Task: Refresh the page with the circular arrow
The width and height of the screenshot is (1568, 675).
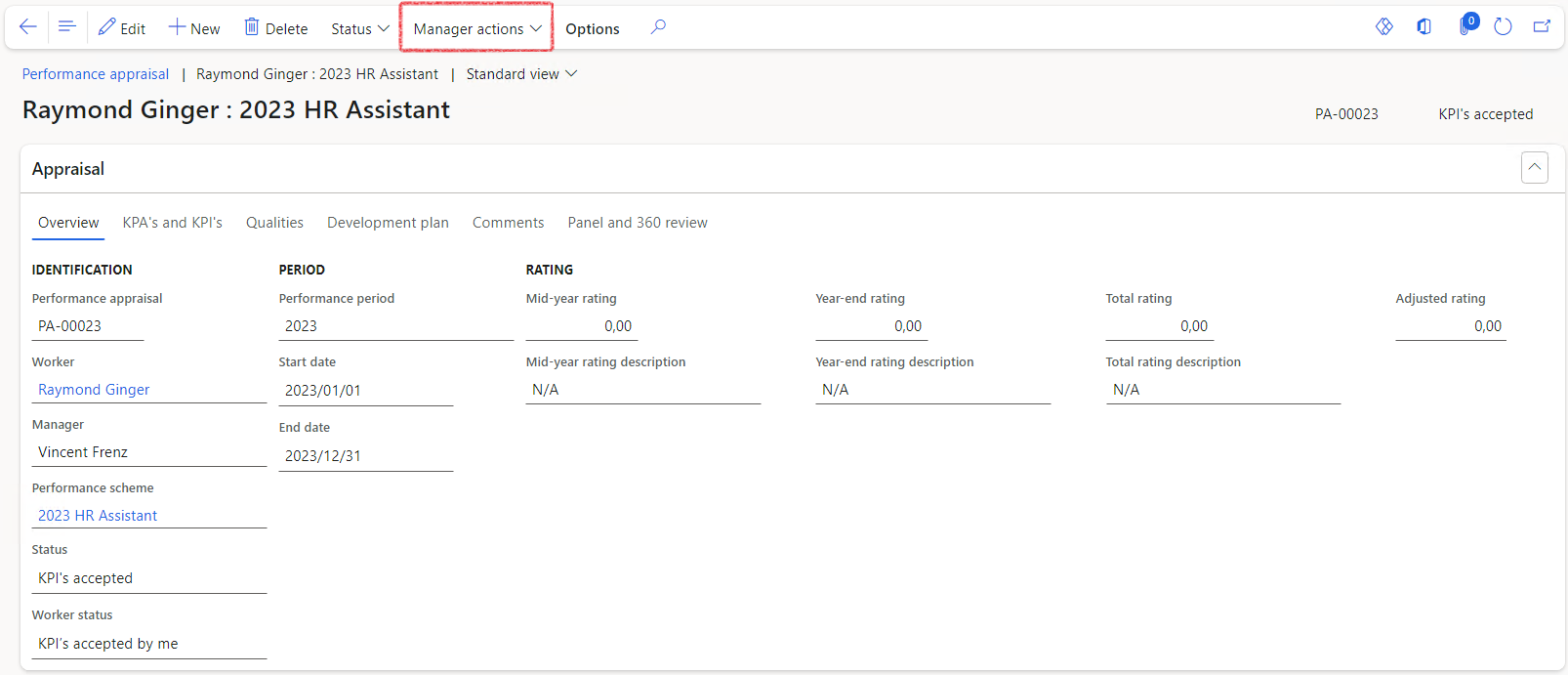Action: coord(1504,26)
